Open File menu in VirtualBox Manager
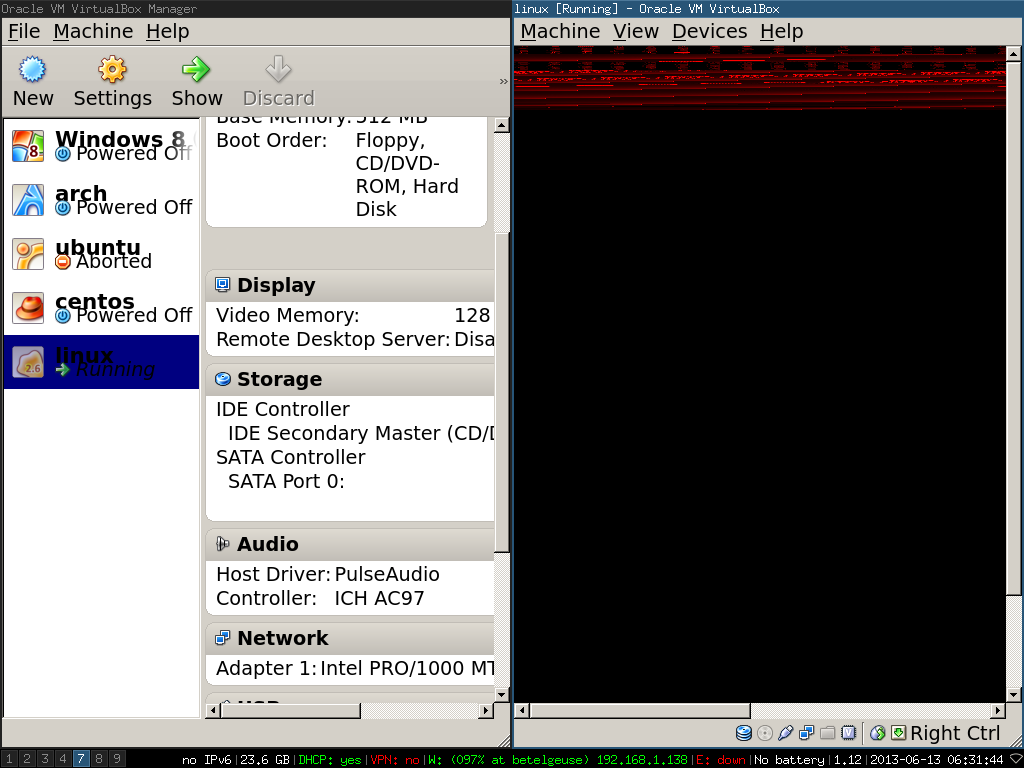This screenshot has height=768, width=1024. click(24, 31)
